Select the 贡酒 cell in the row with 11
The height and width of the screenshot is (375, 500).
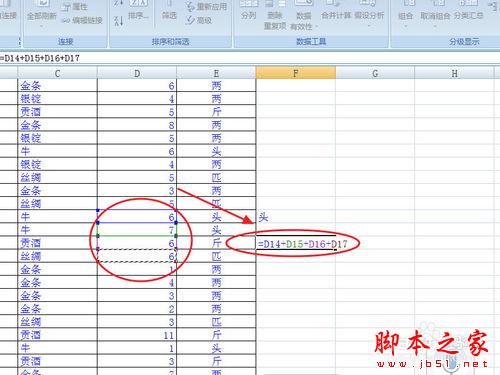click(57, 335)
